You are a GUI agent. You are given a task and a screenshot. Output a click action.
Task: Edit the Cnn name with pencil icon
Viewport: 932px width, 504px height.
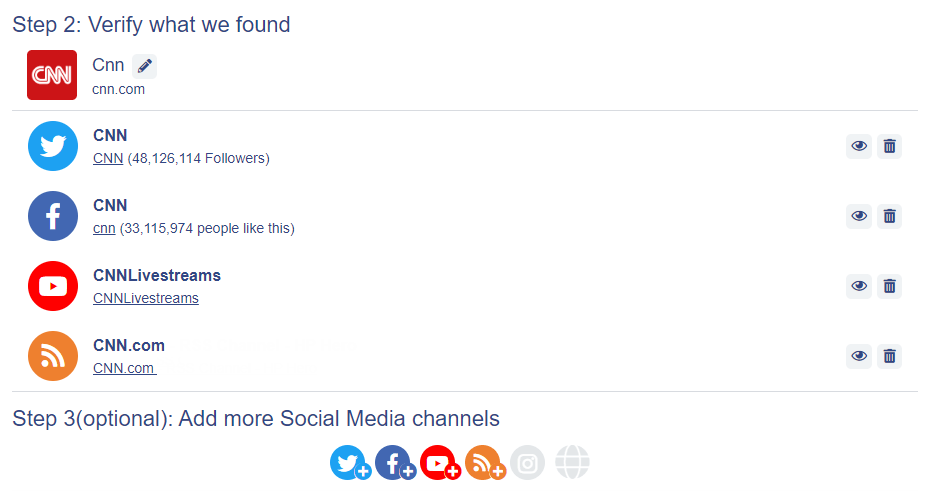click(144, 66)
